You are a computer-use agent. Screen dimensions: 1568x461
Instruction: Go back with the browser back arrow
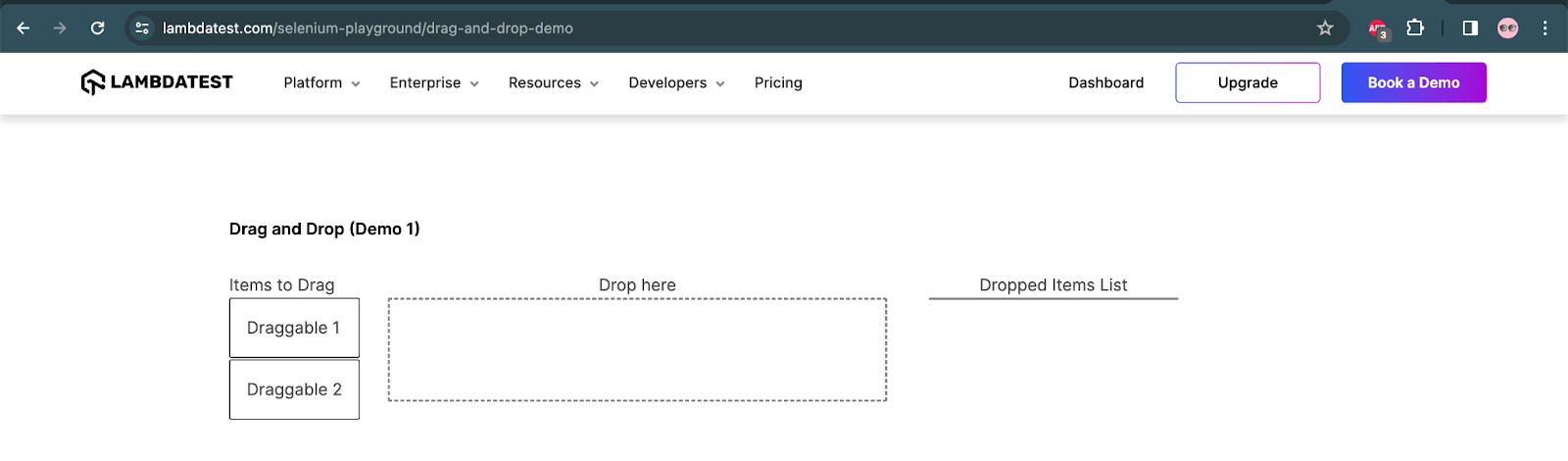(x=24, y=28)
